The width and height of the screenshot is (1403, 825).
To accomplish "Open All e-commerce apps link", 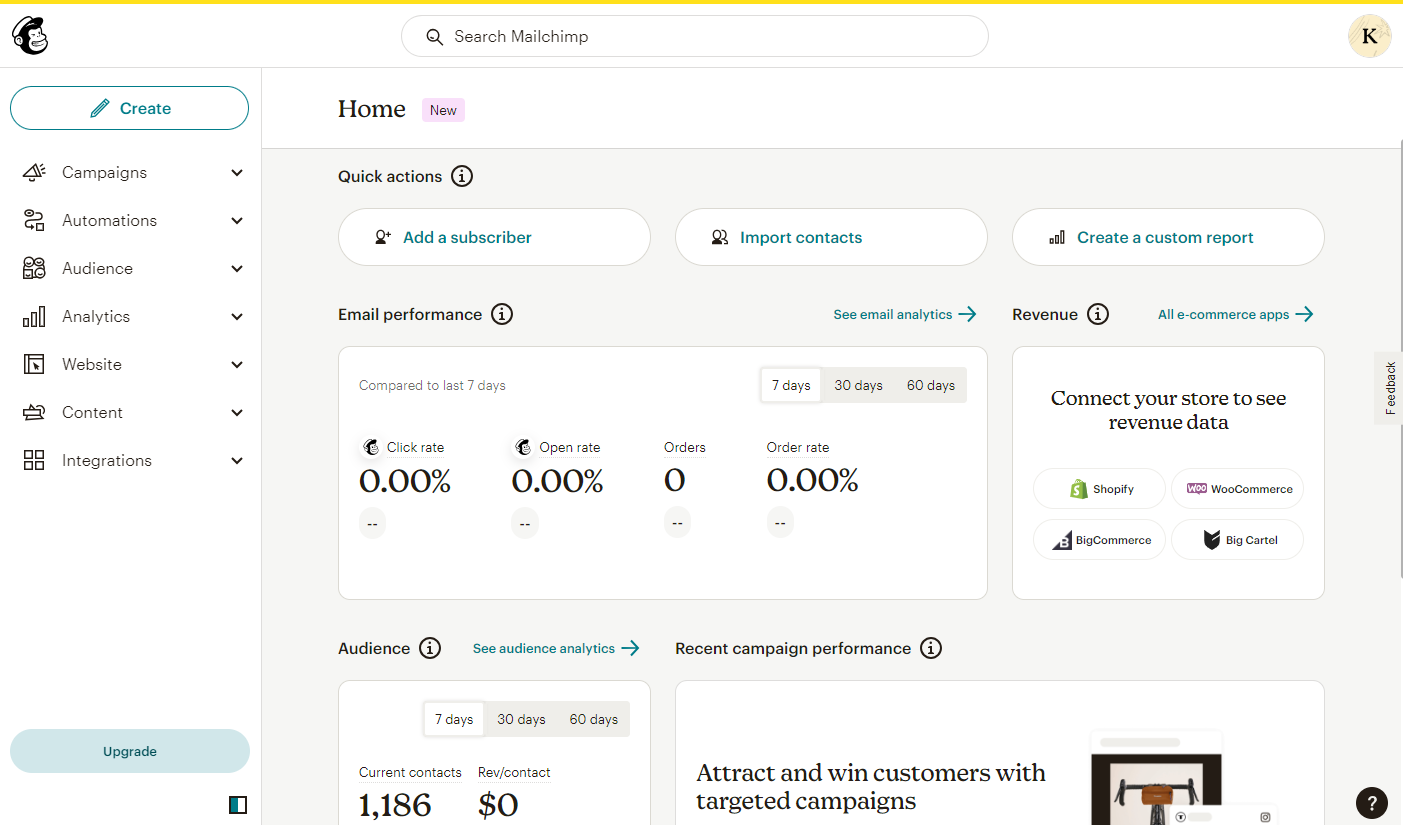I will [x=1236, y=315].
